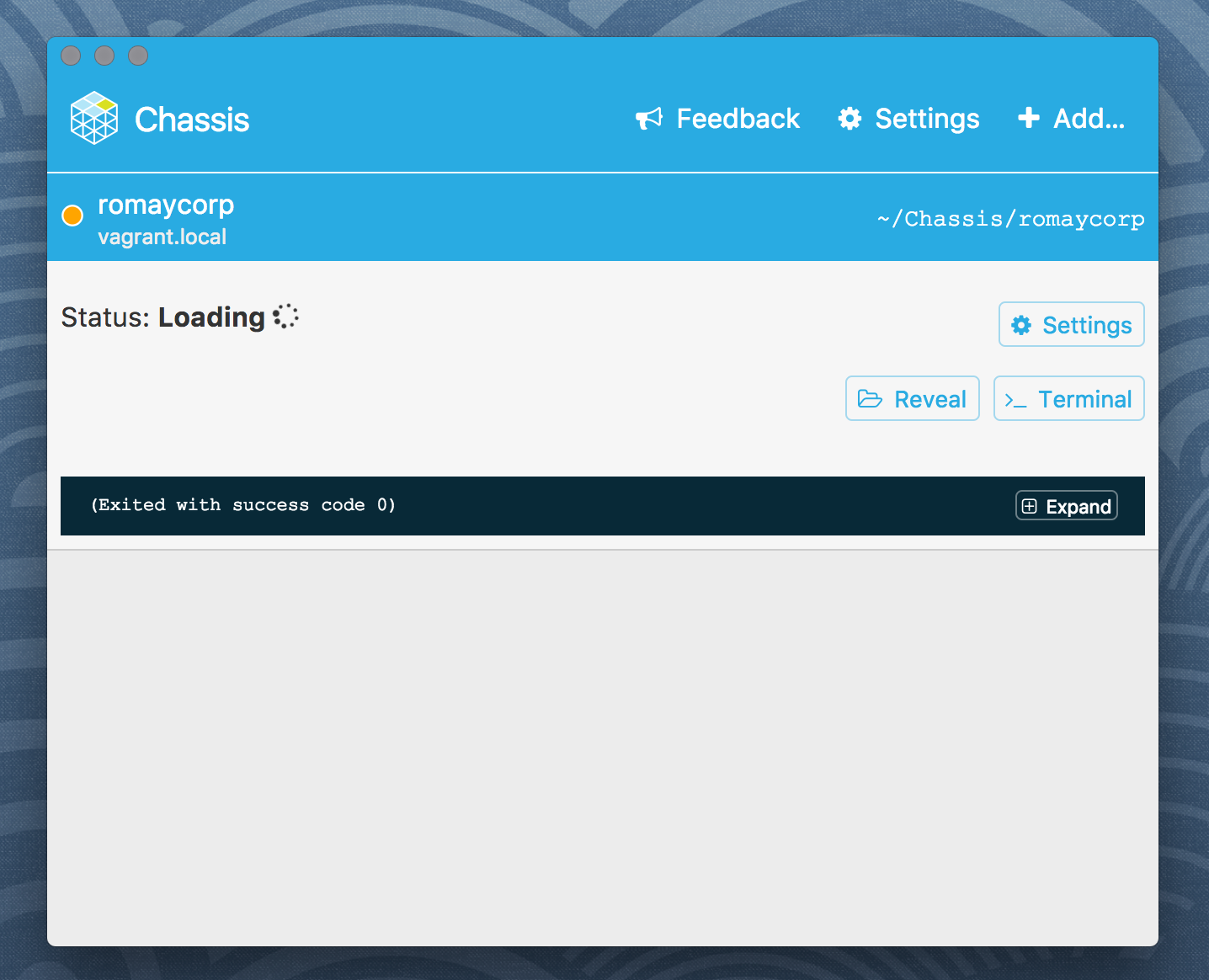Select the romaycorp machine name
The image size is (1209, 980).
coord(166,205)
